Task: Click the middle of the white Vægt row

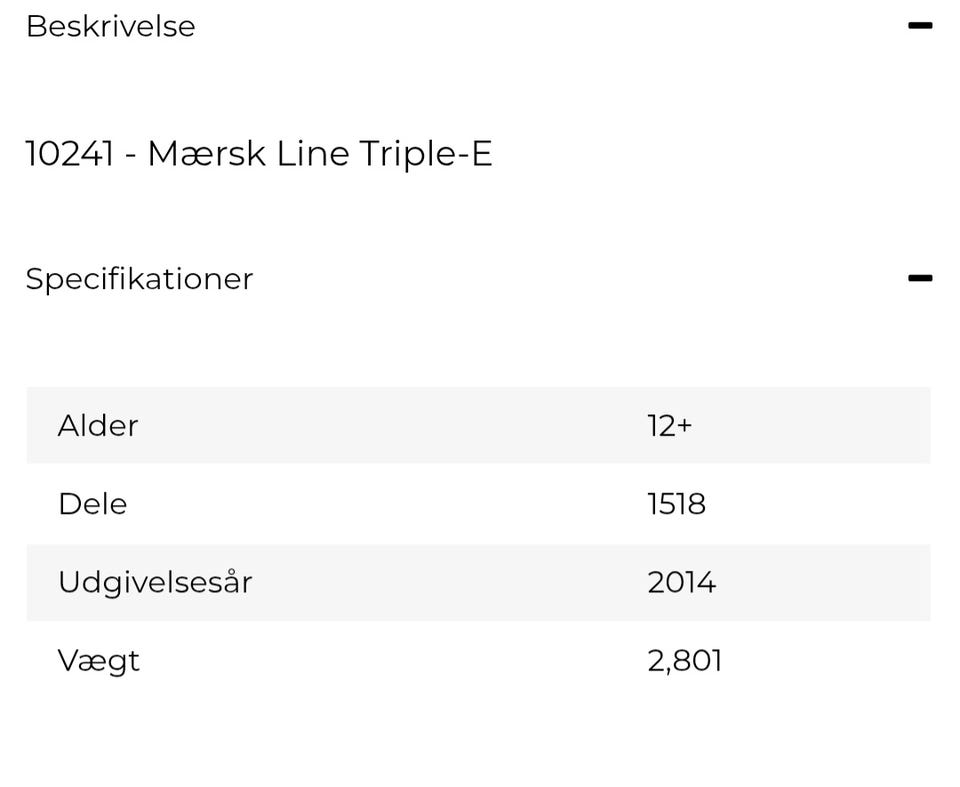Action: point(478,660)
